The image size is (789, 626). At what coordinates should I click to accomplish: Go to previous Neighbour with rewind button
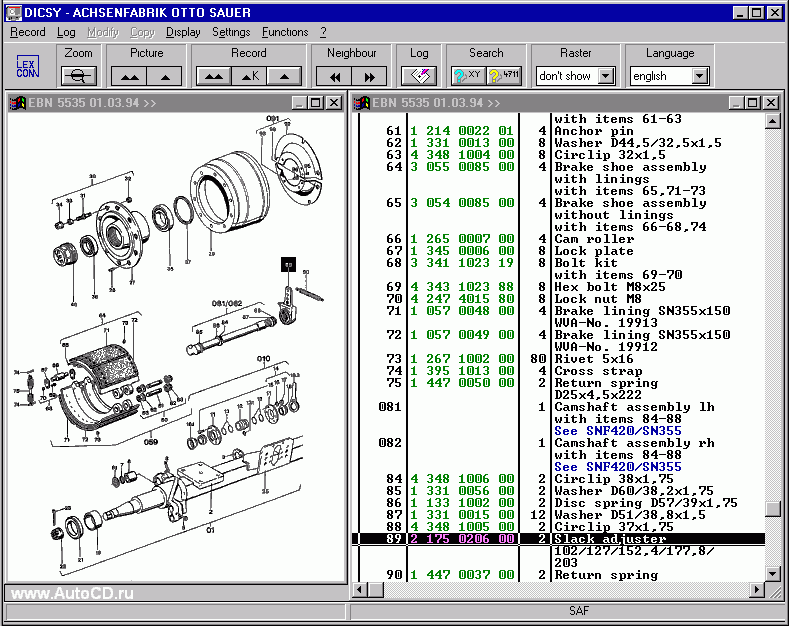pyautogui.click(x=334, y=76)
